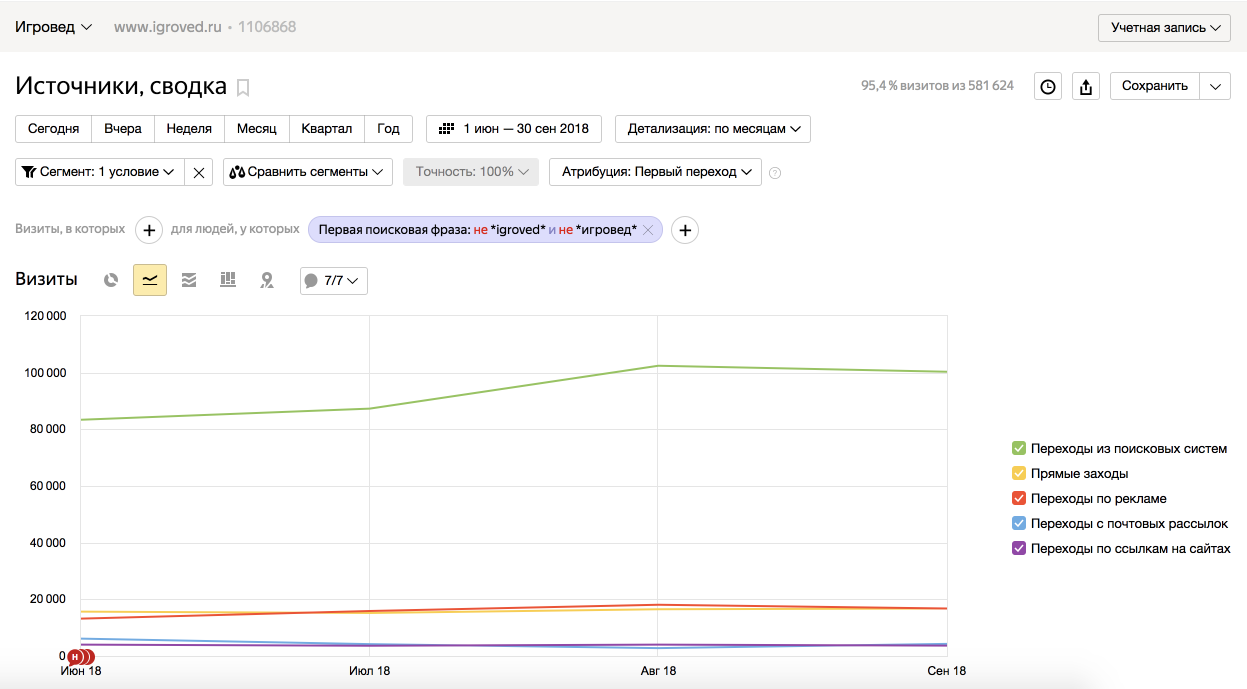Screen dimensions: 1247x689
Task: Click the Сен 18 axis label
Action: 947,671
